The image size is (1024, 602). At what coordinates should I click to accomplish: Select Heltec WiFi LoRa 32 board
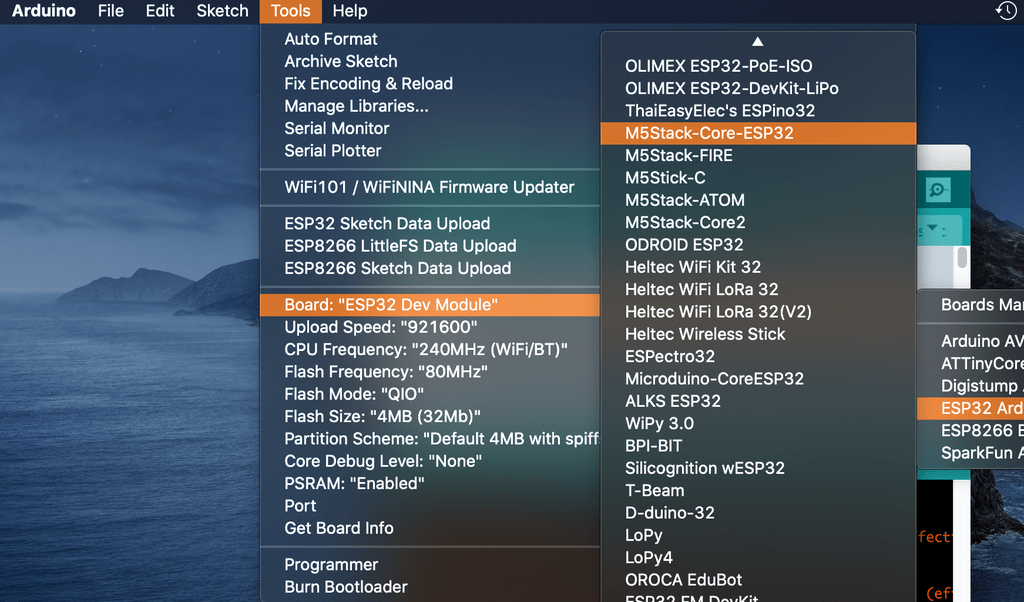[x=758, y=289]
